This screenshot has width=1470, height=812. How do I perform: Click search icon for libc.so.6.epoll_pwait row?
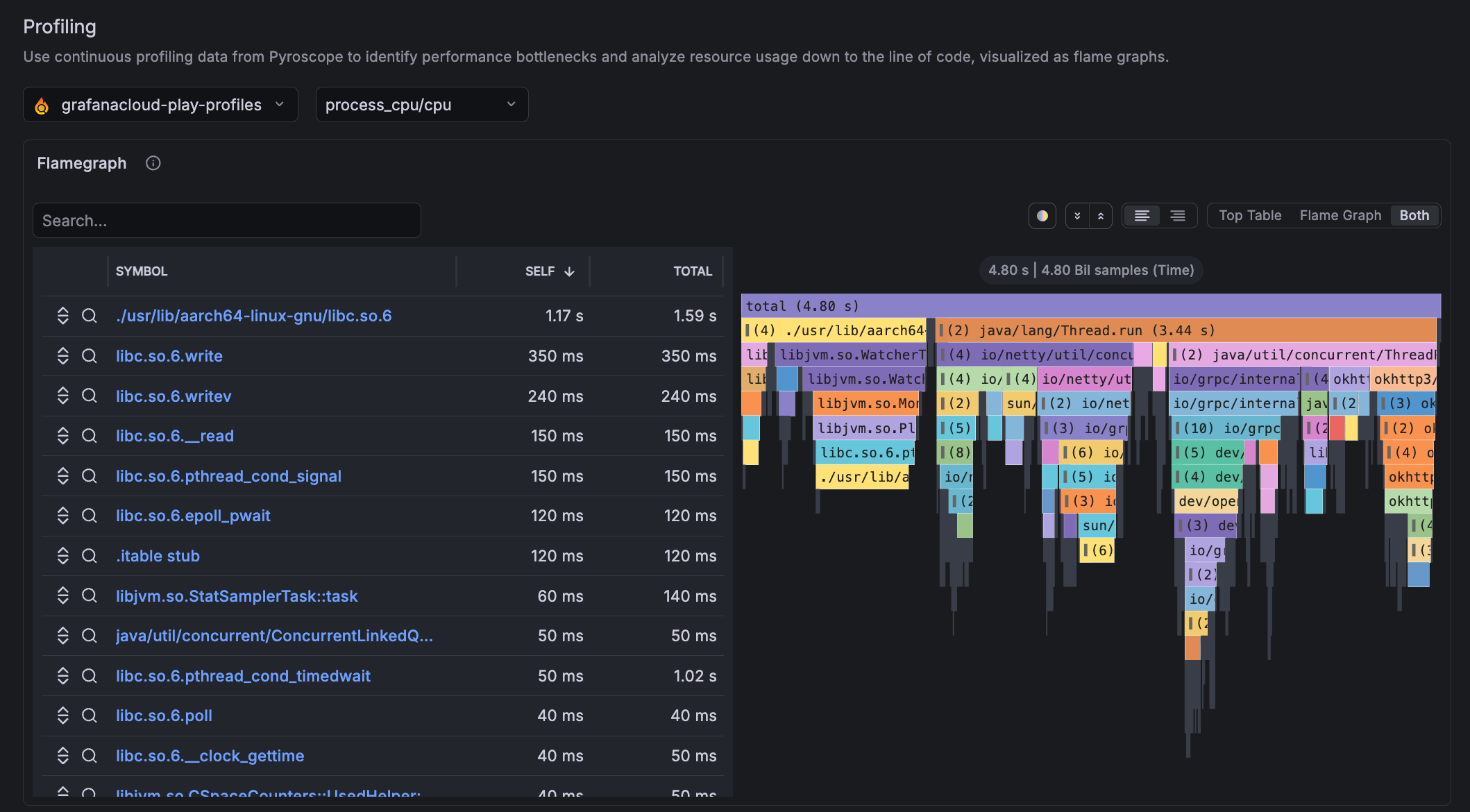coord(90,516)
